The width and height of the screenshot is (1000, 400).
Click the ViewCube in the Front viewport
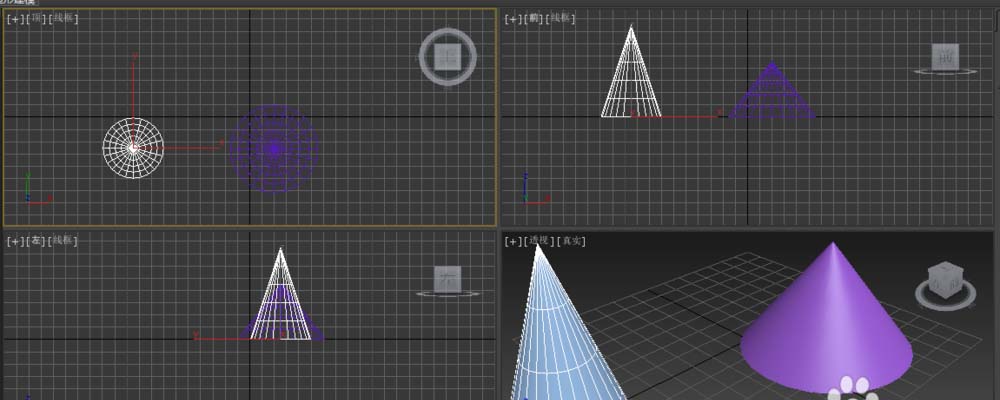945,57
